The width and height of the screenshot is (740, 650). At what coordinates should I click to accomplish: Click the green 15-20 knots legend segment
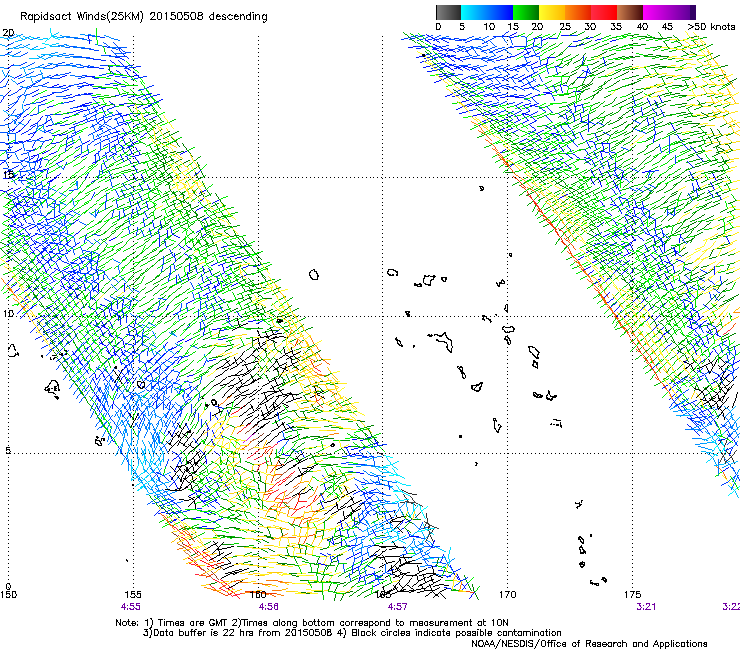point(526,12)
